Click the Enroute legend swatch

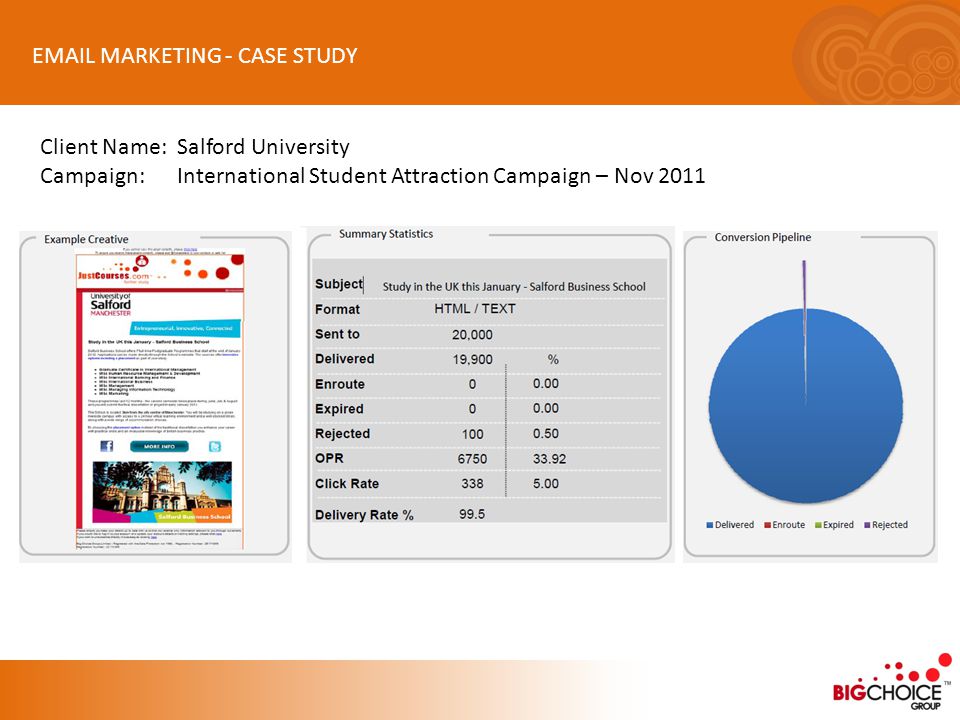coord(767,525)
